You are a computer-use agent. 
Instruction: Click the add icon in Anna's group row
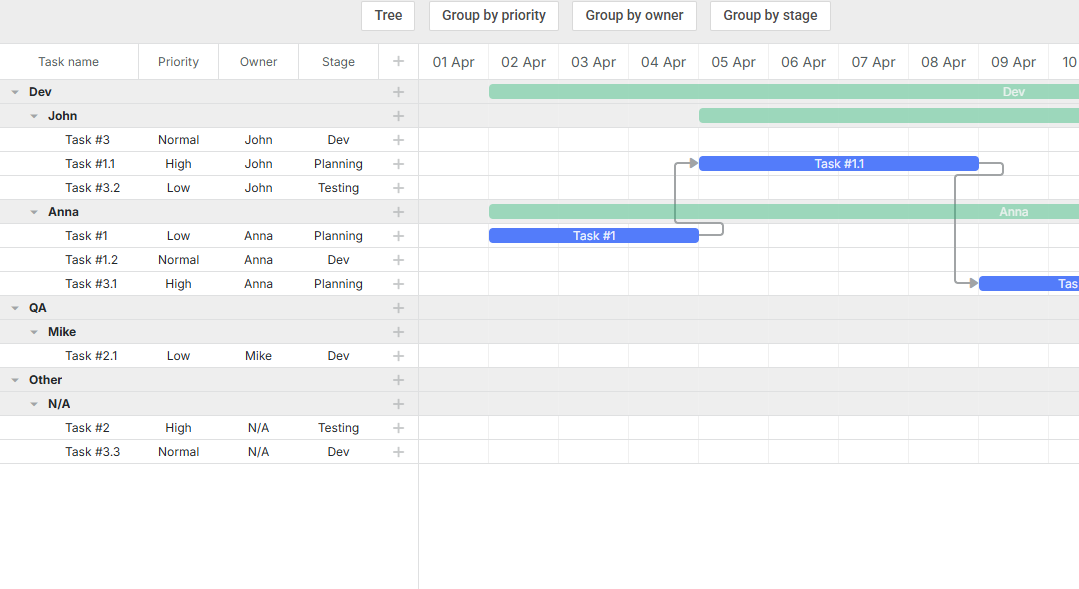coord(398,212)
